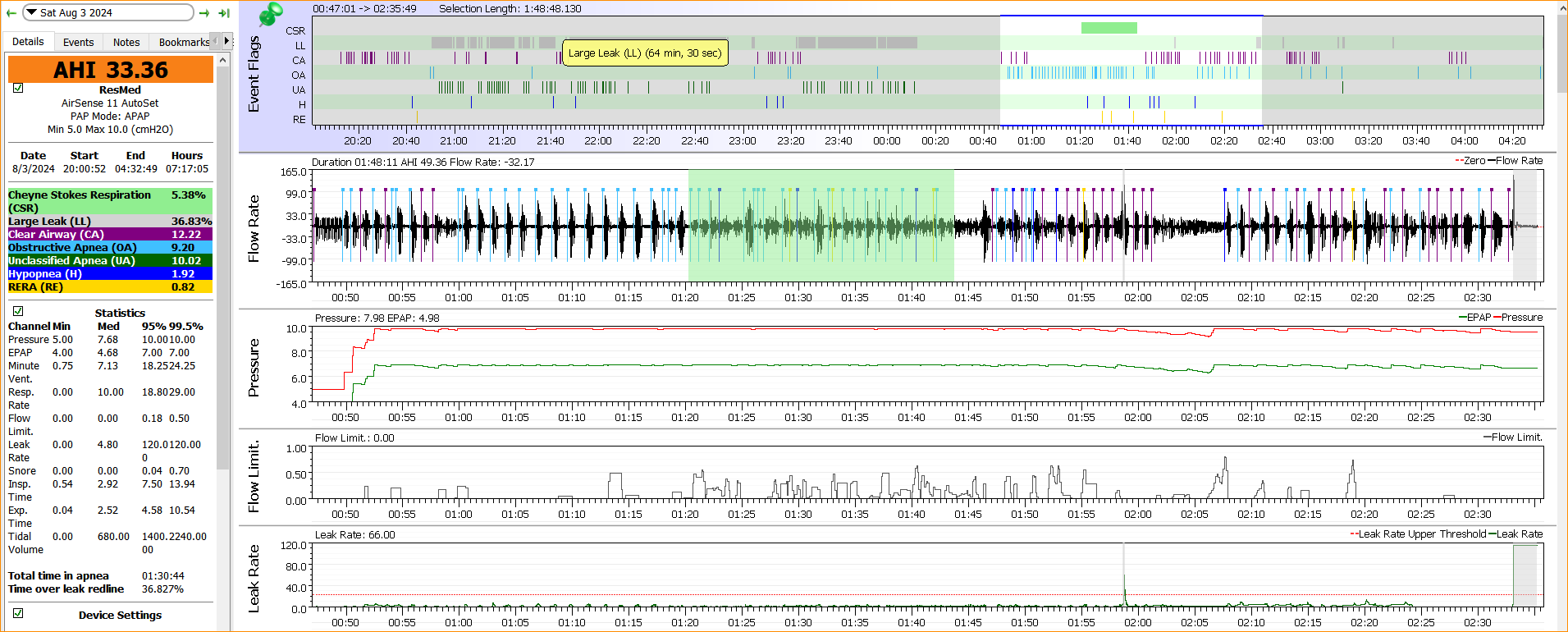Jump to the most recent day of data
This screenshot has height=632, width=1568.
(223, 12)
